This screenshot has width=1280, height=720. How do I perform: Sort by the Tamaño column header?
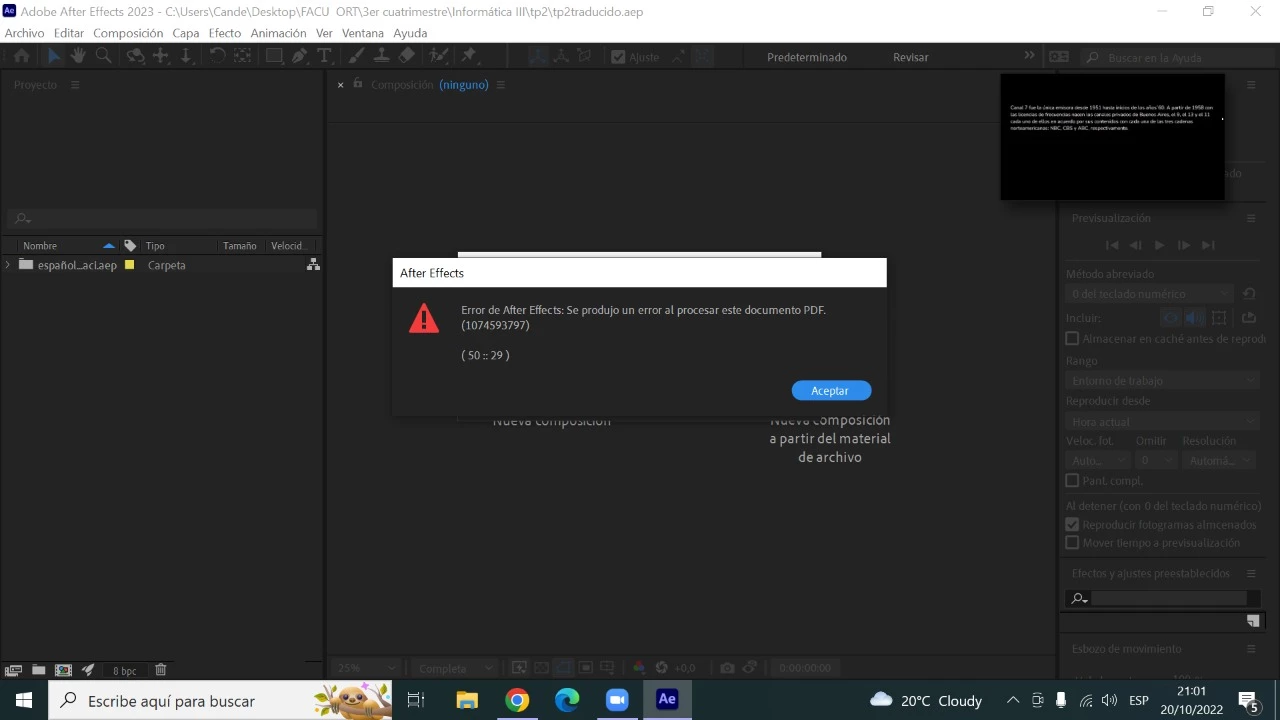(240, 246)
